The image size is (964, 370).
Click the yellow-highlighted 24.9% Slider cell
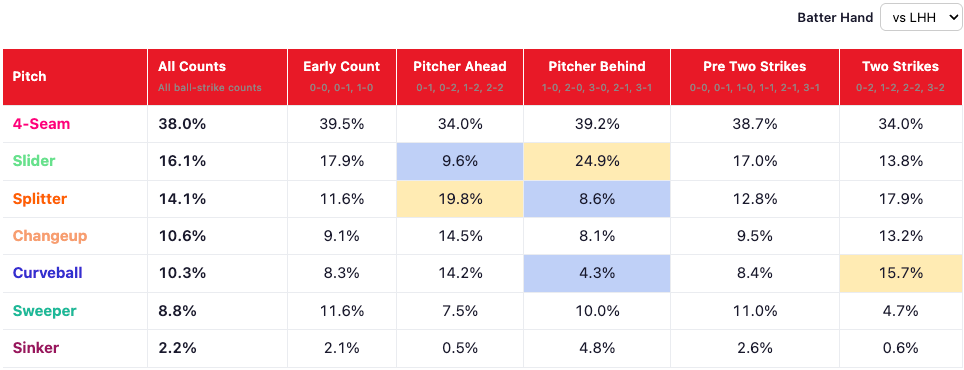click(x=597, y=162)
